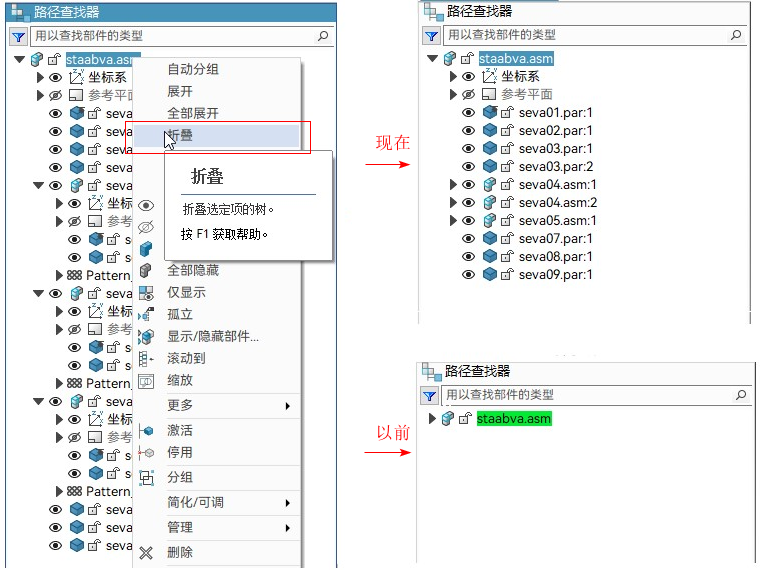Click the filter funnel icon in the upper-right panel
Viewport: 760px width, 570px height.
pos(431,35)
